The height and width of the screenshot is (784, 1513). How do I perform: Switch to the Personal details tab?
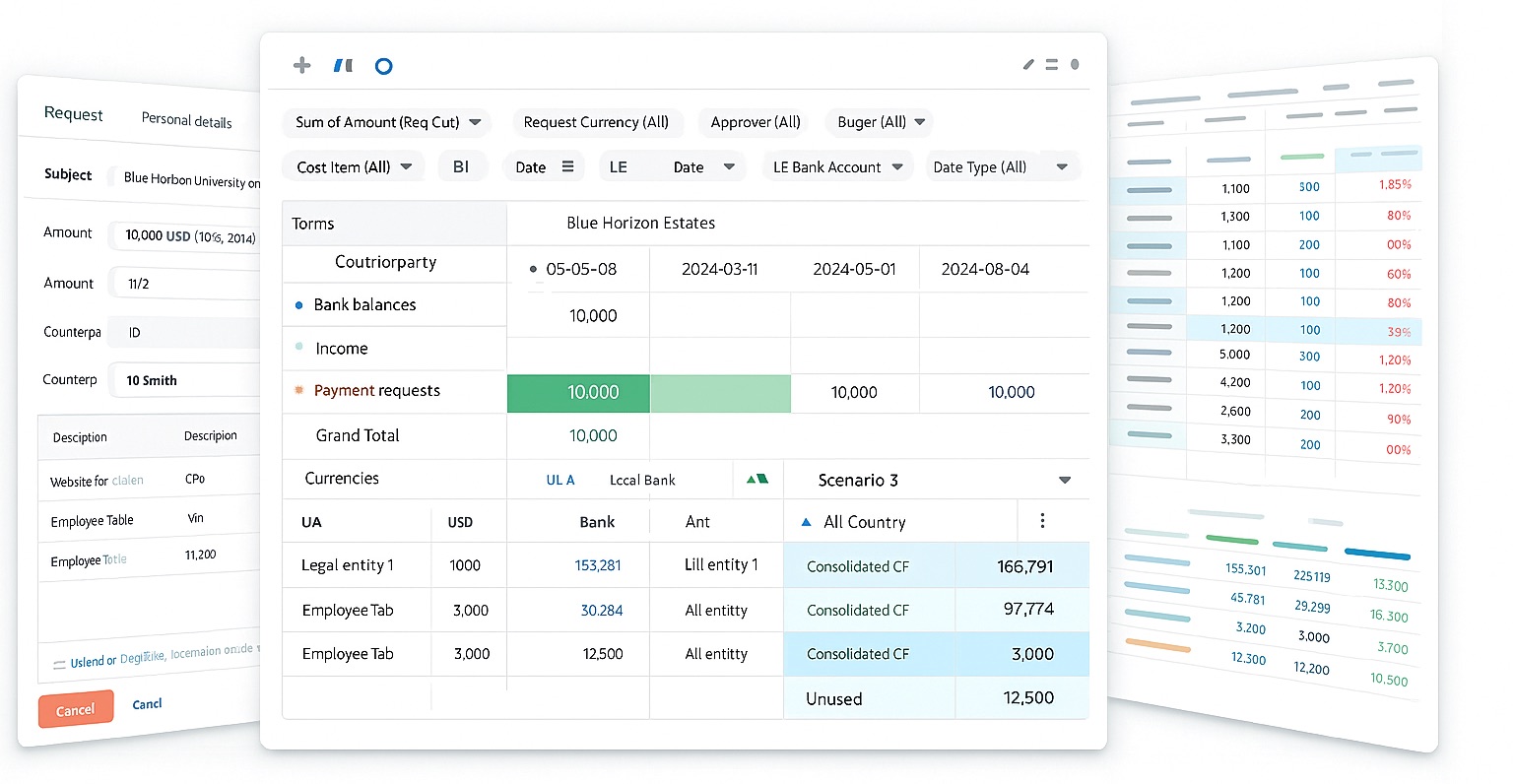tap(186, 120)
